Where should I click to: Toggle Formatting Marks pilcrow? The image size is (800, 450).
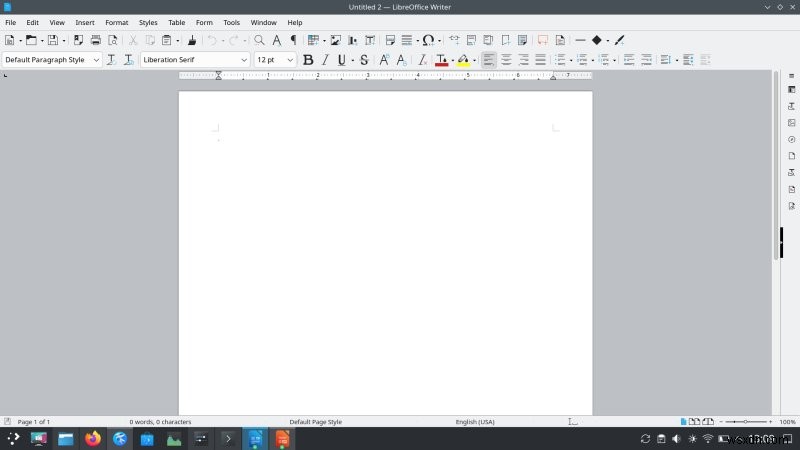(x=293, y=40)
